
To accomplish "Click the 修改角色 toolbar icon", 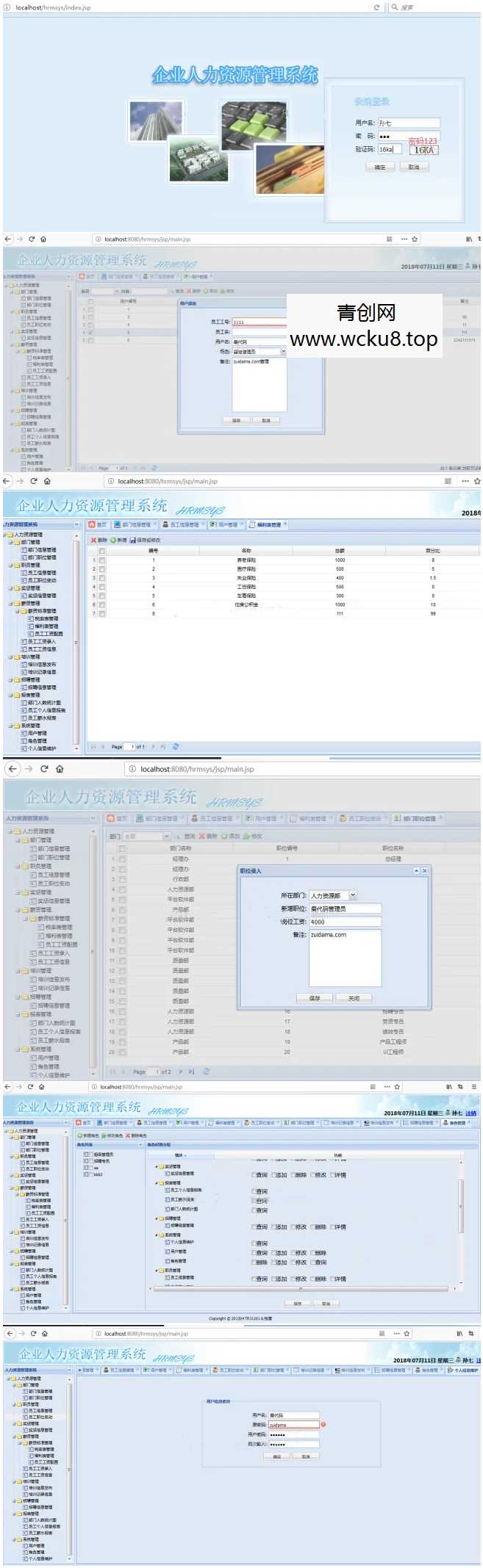I will pos(104,1135).
